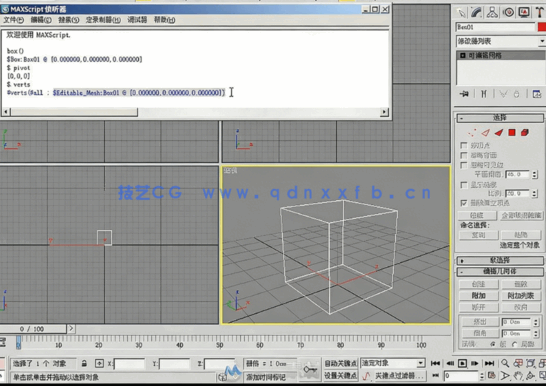Click the Set Key button

pyautogui.click(x=340, y=376)
